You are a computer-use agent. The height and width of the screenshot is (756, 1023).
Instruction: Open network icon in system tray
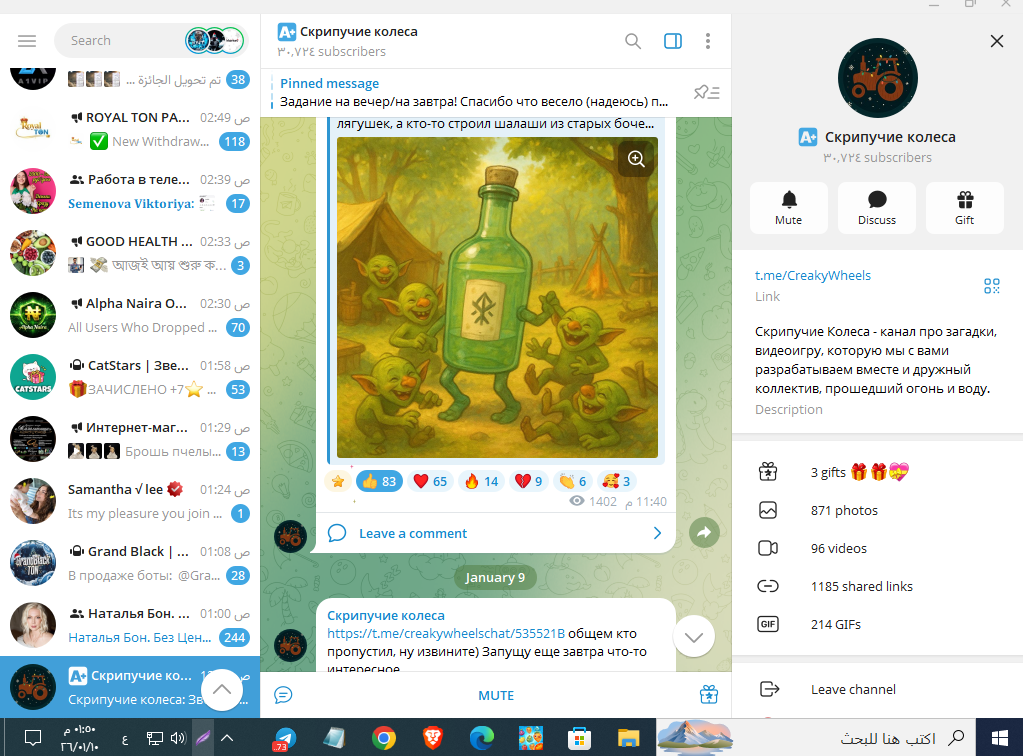click(155, 738)
